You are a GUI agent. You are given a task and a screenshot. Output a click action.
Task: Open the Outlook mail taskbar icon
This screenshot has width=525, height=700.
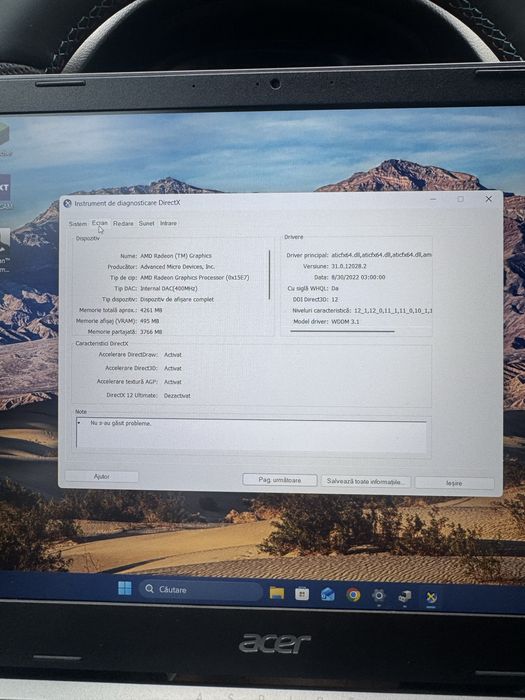[328, 594]
